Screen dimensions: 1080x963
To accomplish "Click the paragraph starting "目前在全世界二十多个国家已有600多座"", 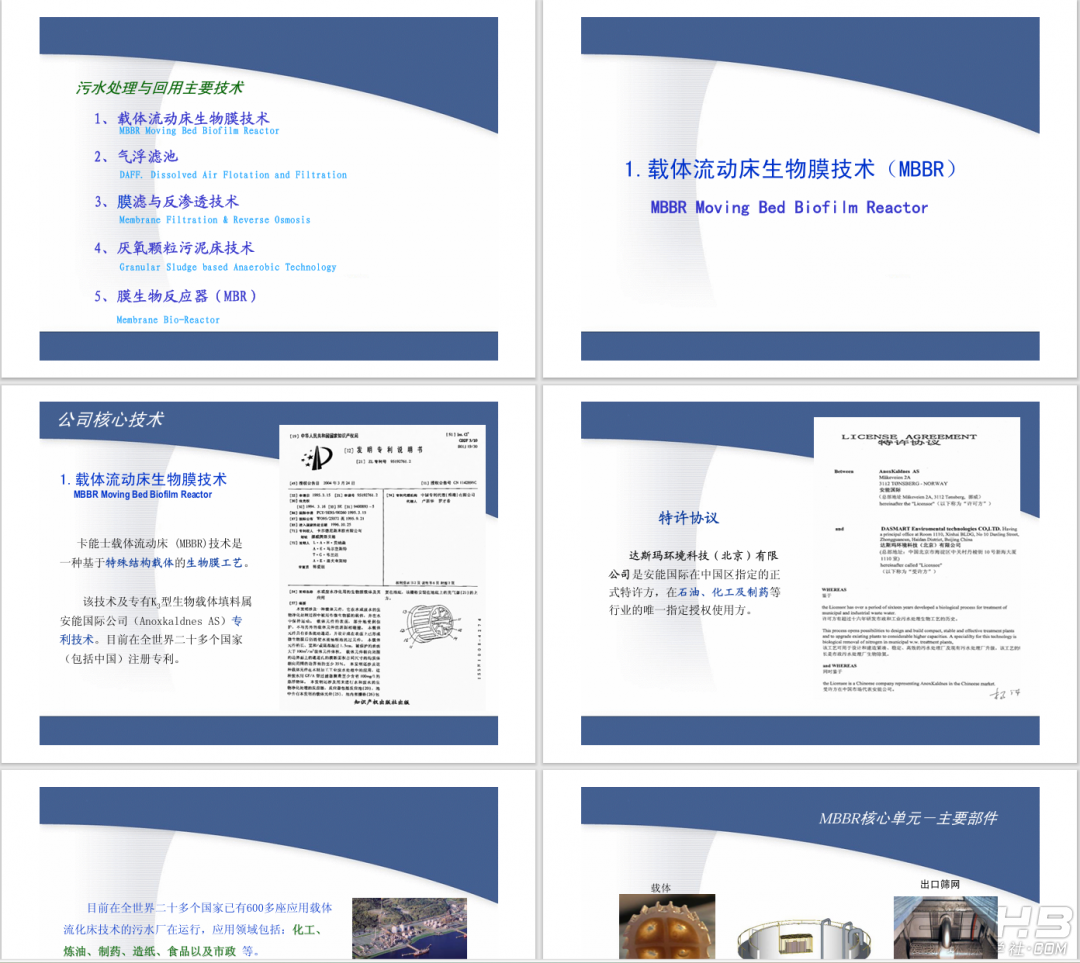I will pos(198,929).
